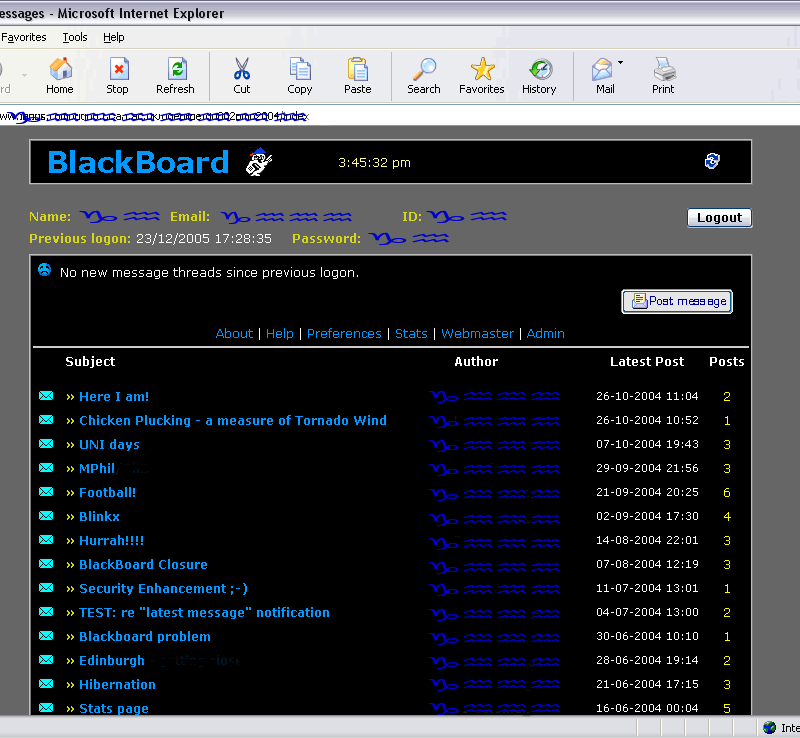800x738 pixels.
Task: Click envelope icon beside BlackBoard Closure
Action: point(46,563)
